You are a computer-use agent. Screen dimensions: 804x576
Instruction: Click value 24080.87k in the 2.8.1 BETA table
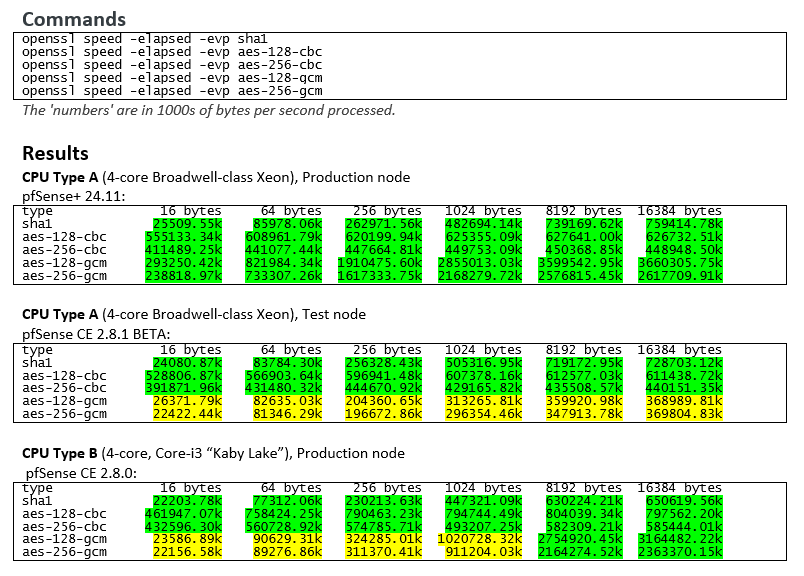[x=187, y=363]
